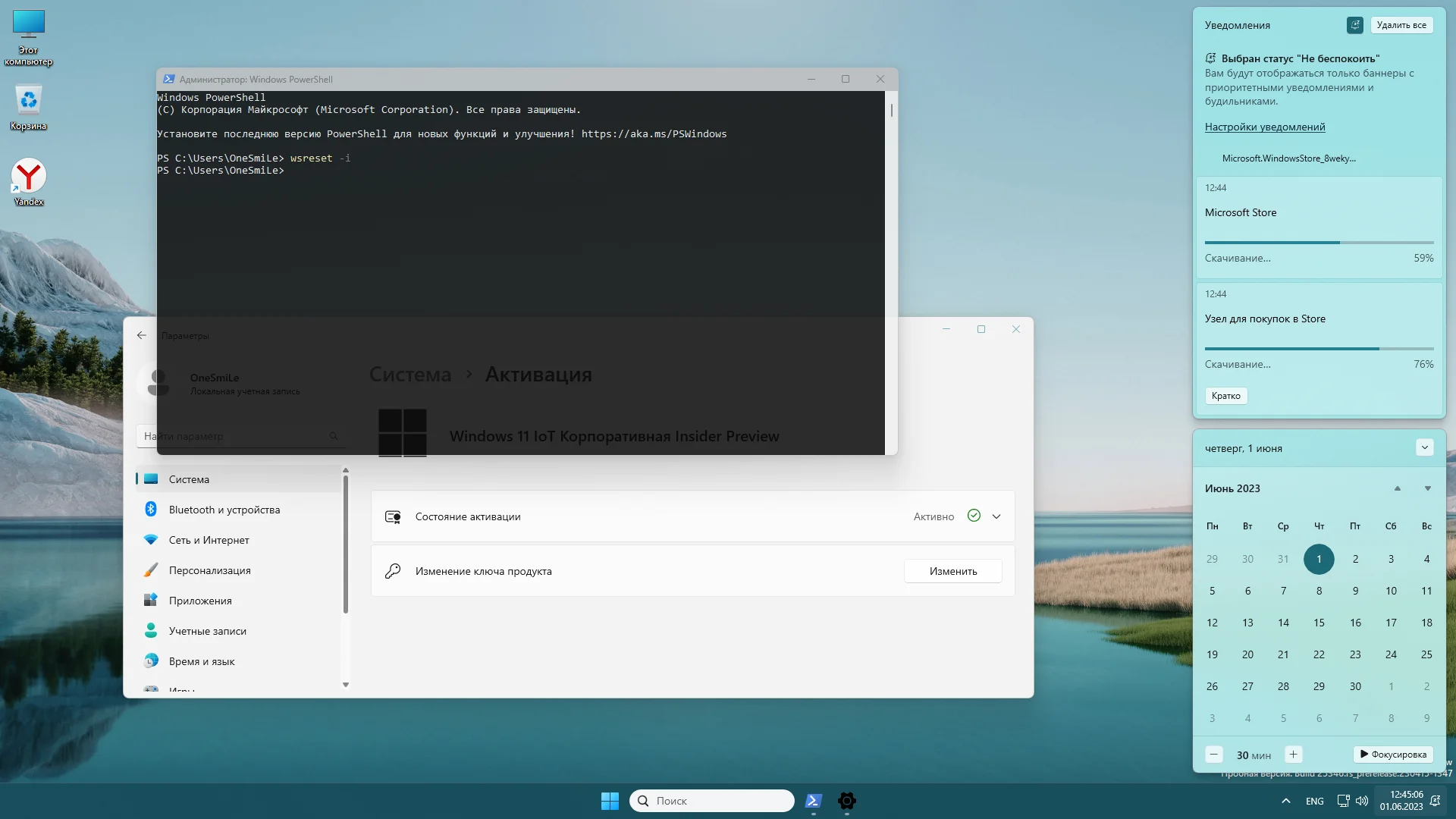
Task: Click the PowerShell icon on the taskbar
Action: coord(813,801)
